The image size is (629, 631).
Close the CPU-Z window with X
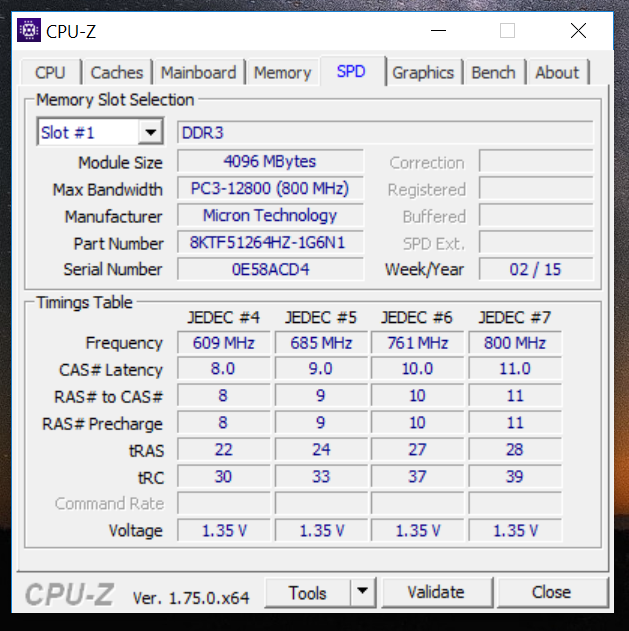tap(578, 31)
